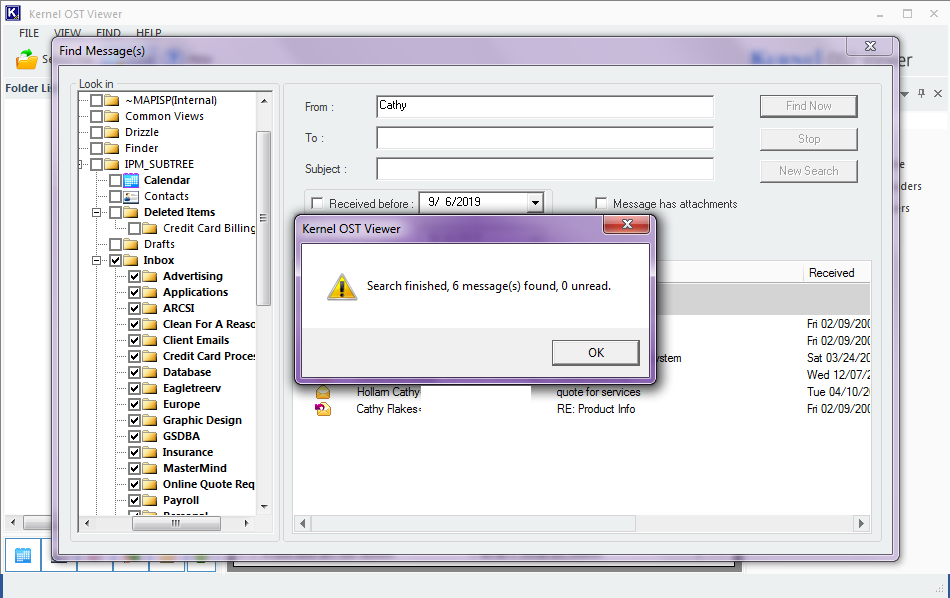Tick the Message has attachments checkbox
Image resolution: width=950 pixels, height=598 pixels.
pyautogui.click(x=601, y=203)
